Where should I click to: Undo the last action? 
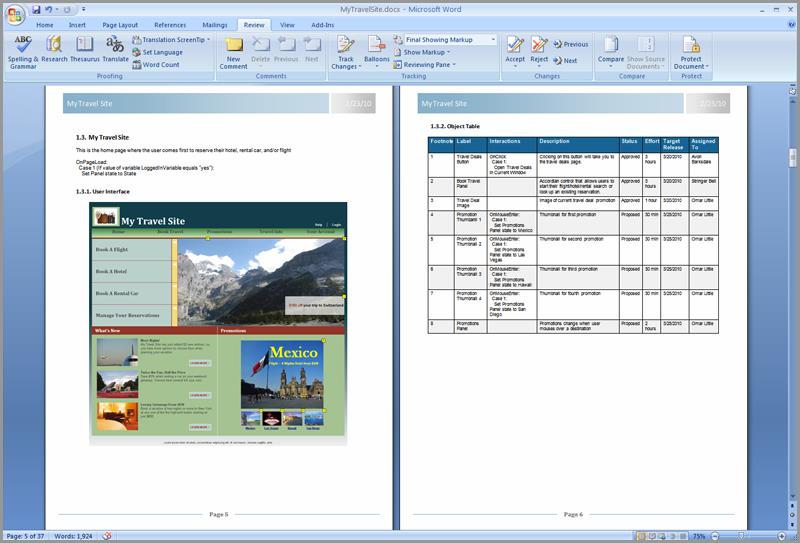(48, 10)
